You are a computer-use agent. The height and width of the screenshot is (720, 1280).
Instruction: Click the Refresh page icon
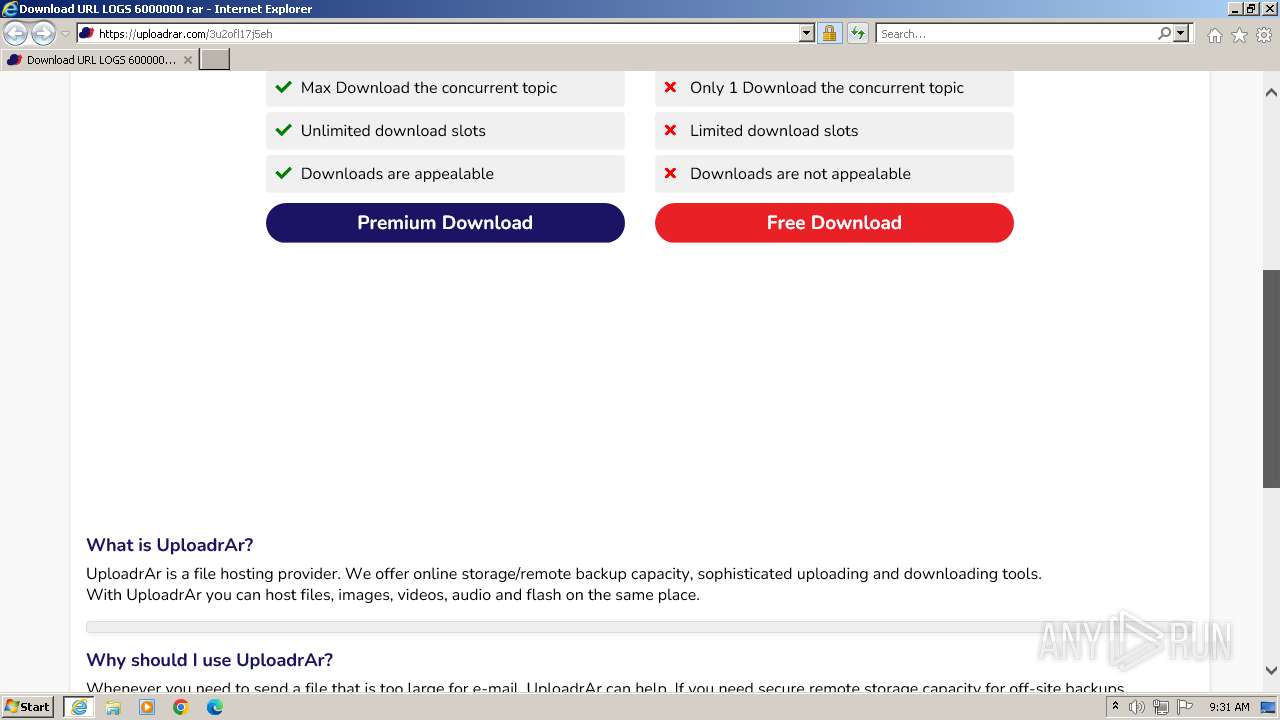(x=858, y=34)
